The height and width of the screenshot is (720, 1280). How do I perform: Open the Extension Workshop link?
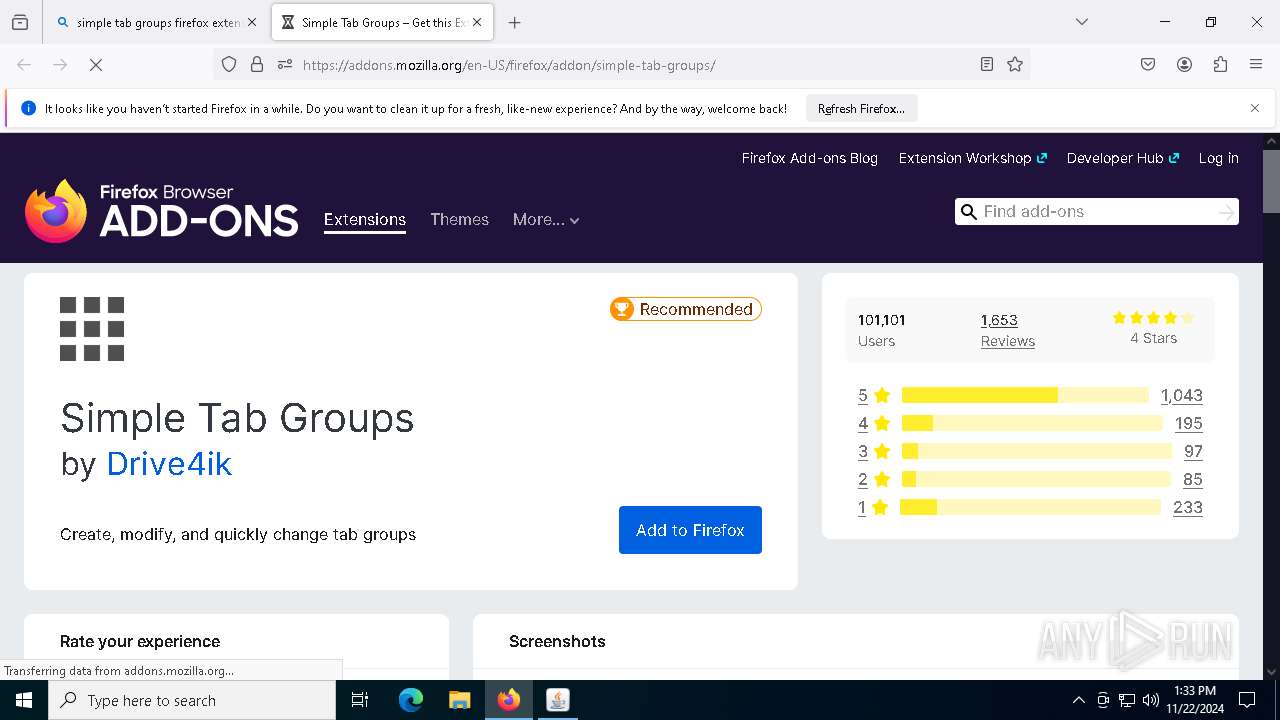click(972, 158)
